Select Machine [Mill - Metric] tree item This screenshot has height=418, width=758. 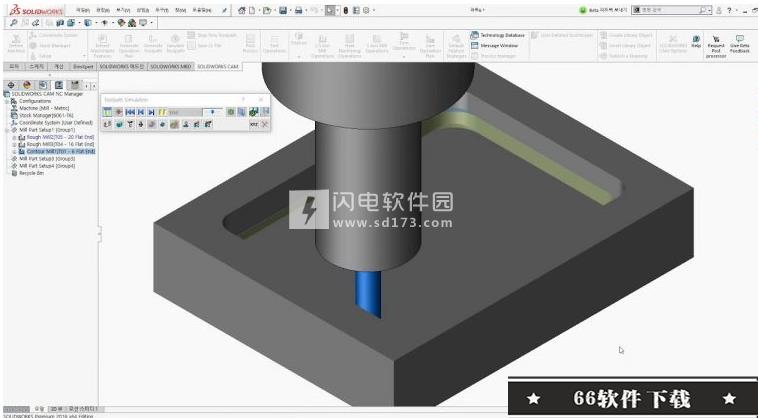point(44,108)
